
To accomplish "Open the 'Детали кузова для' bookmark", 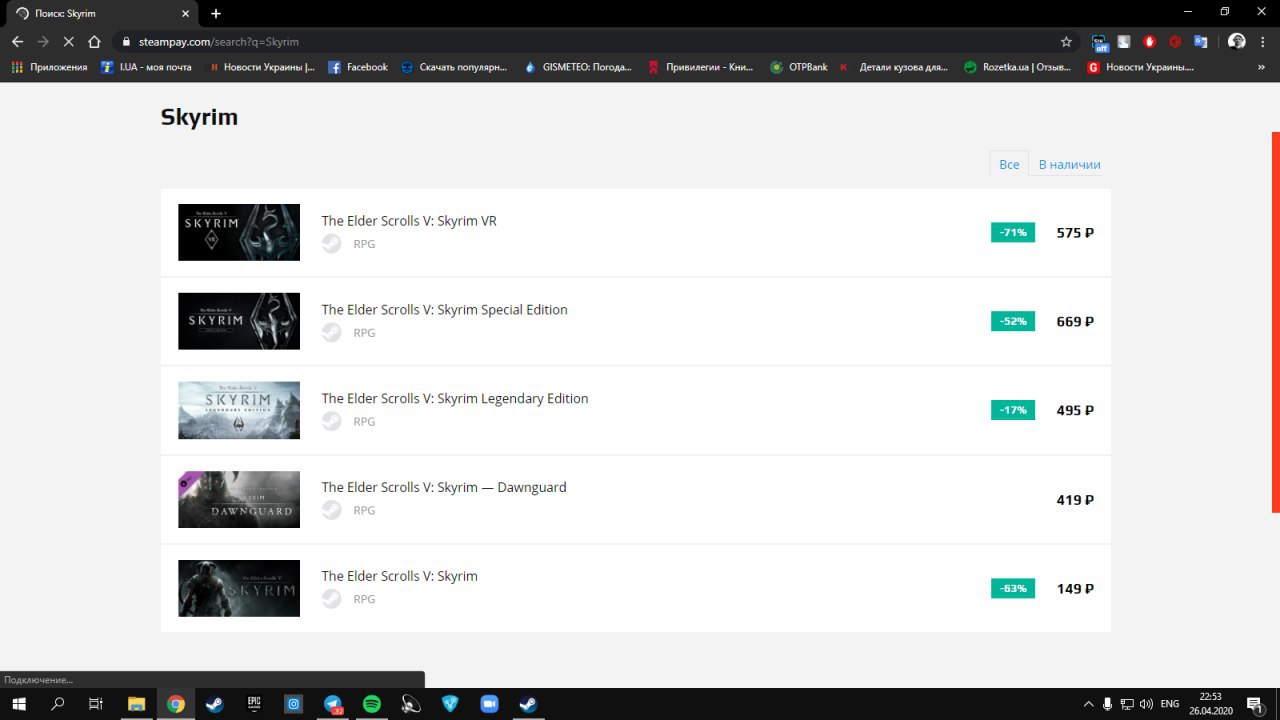I will (893, 67).
